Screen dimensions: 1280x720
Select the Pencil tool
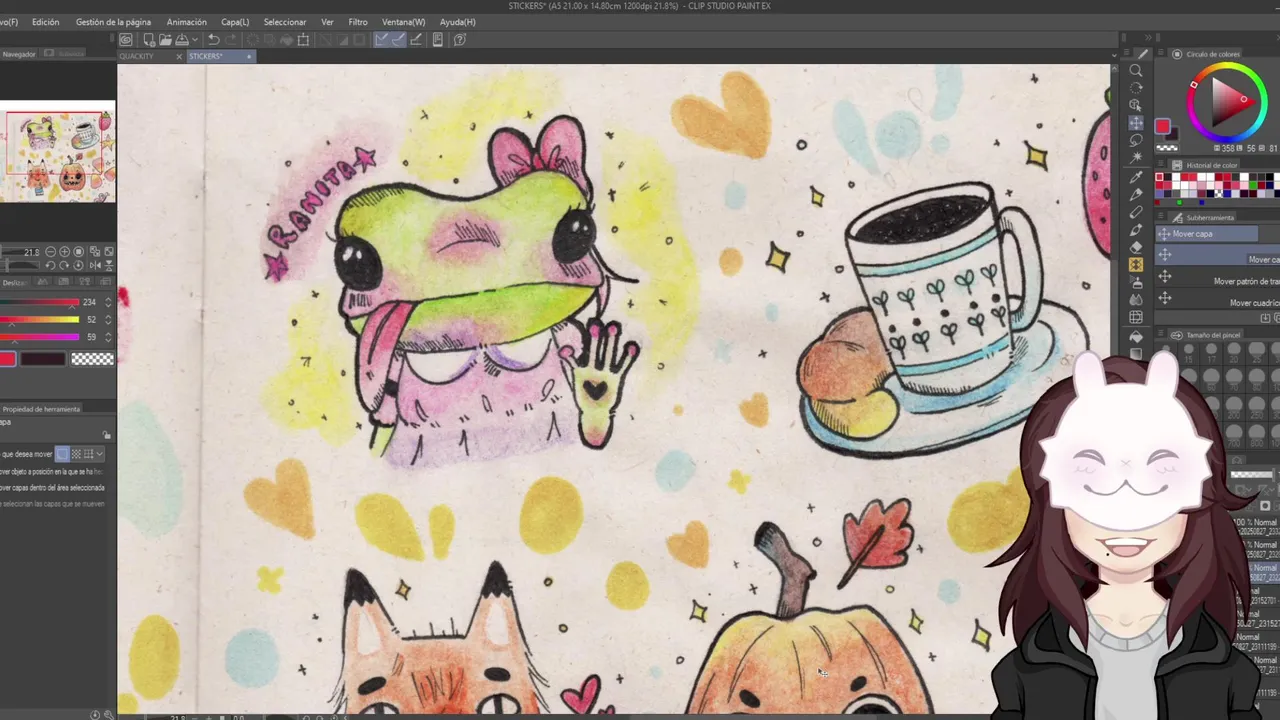1136,212
